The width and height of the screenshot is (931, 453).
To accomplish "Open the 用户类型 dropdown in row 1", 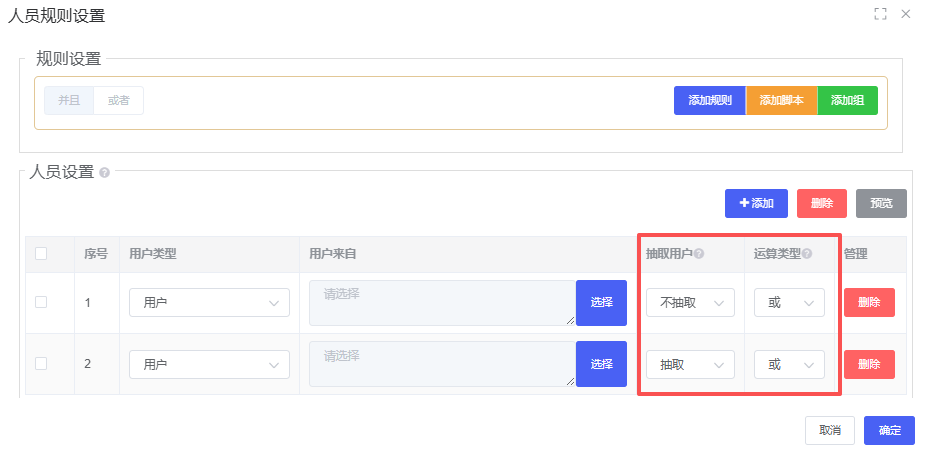I will pos(209,303).
